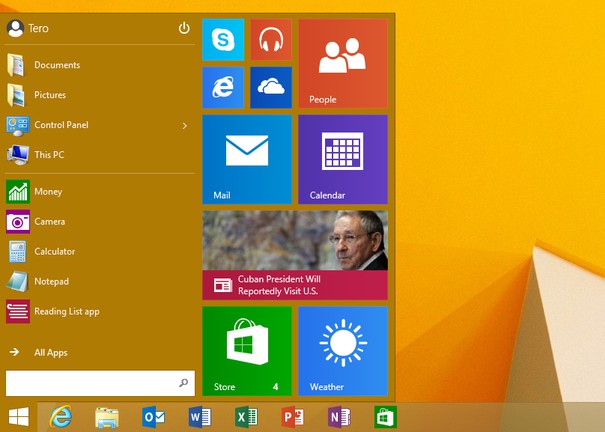Image resolution: width=605 pixels, height=432 pixels.
Task: Launch the Money app
Action: coord(100,192)
